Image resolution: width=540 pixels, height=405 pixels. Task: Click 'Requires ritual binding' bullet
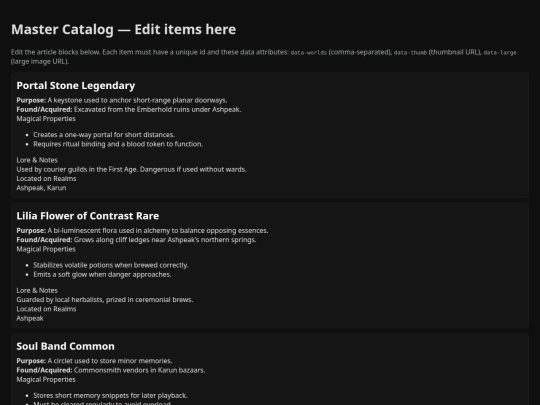(x=118, y=144)
